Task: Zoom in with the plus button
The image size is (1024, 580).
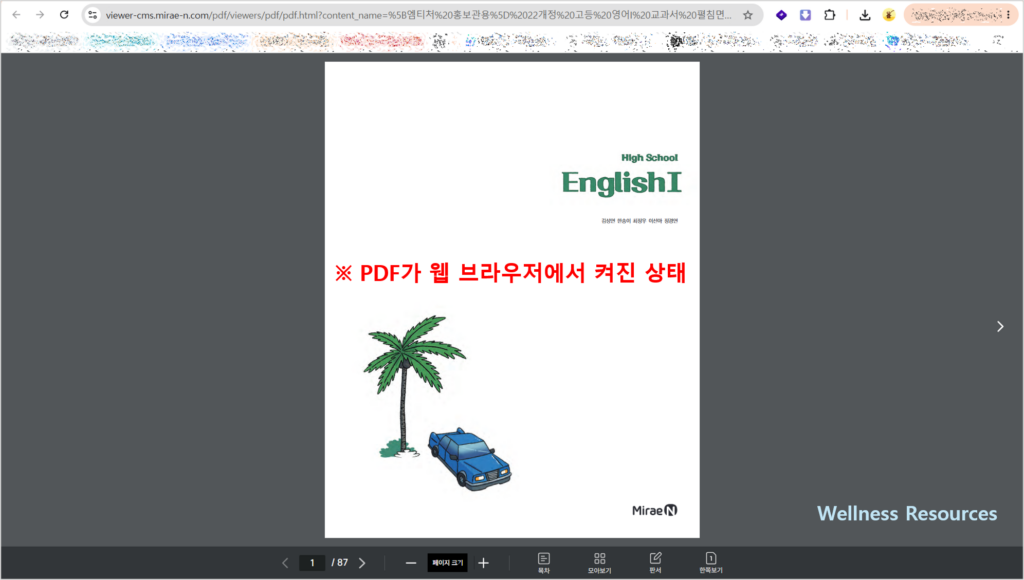Action: 483,562
